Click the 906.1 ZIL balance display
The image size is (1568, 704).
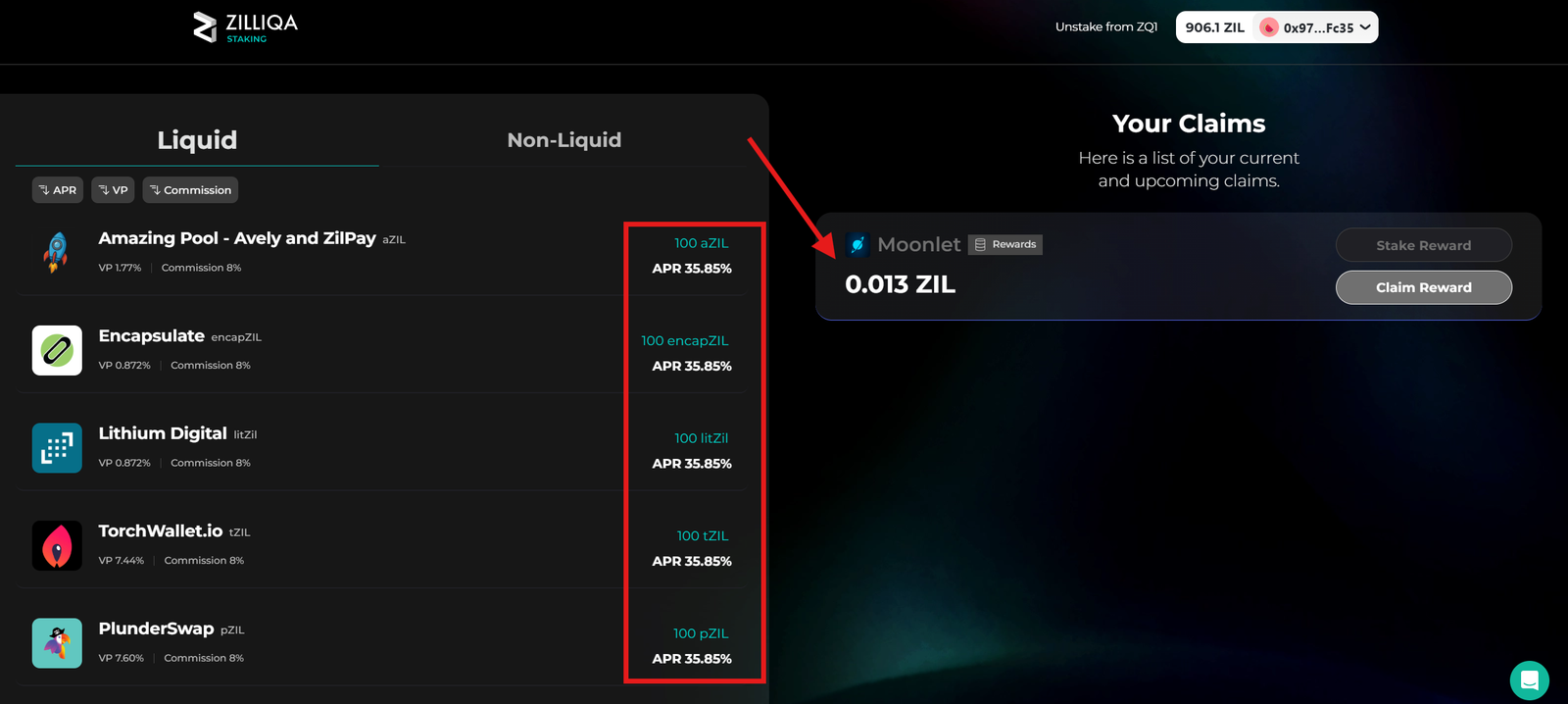[1214, 26]
